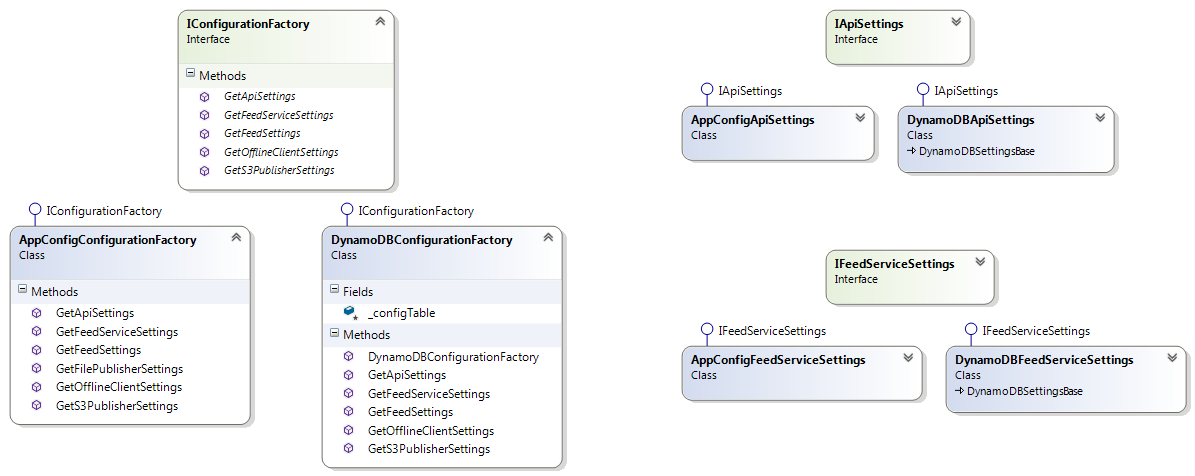Click GetApiSettings in IConfigurationFactory interface

pos(259,96)
